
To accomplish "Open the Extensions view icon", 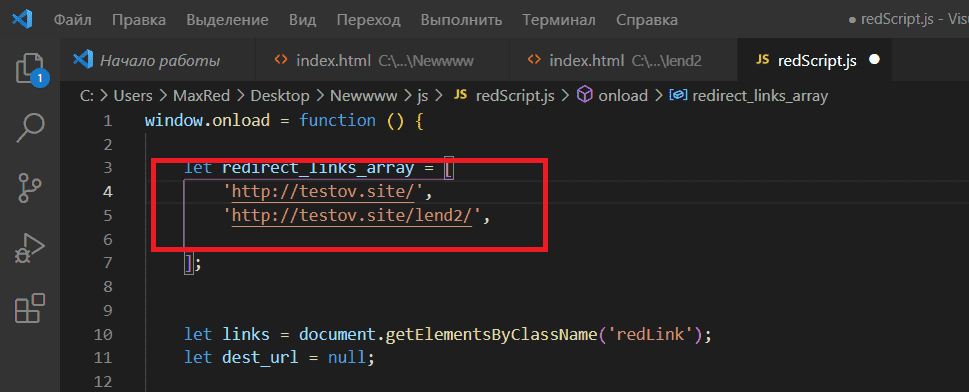I will pos(30,309).
